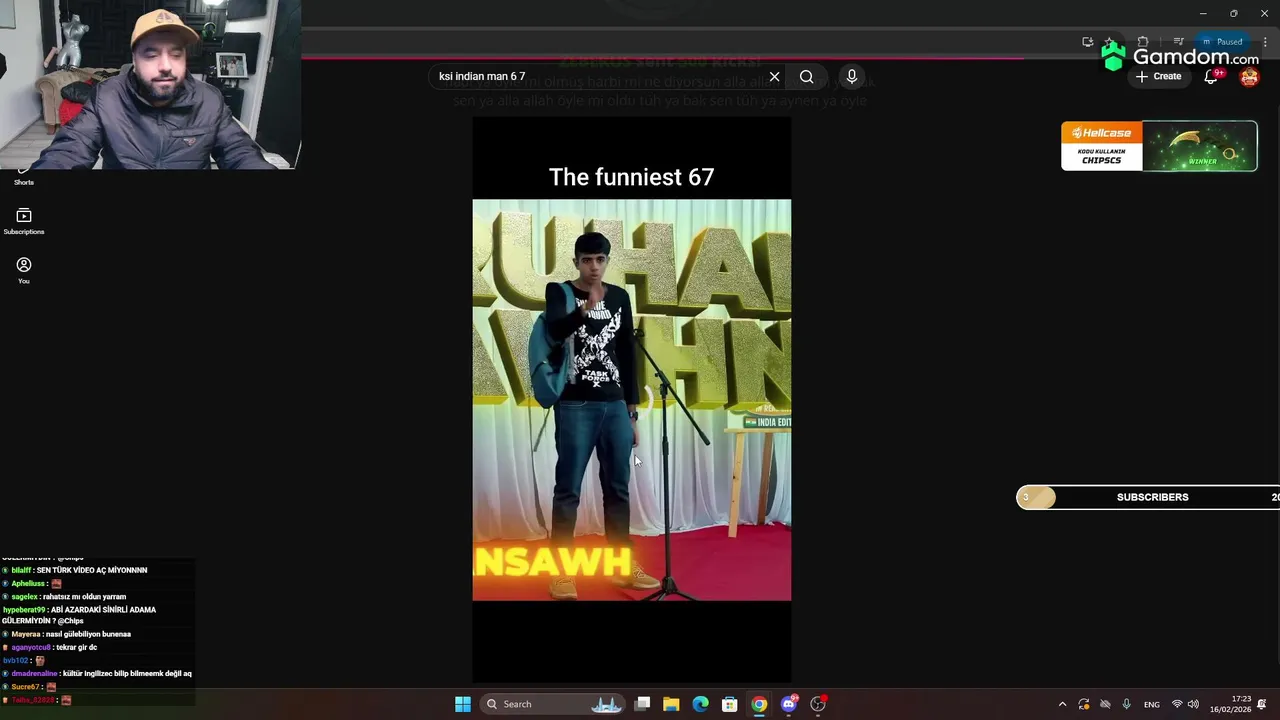Open Task View on the taskbar
The height and width of the screenshot is (720, 1280).
click(642, 704)
